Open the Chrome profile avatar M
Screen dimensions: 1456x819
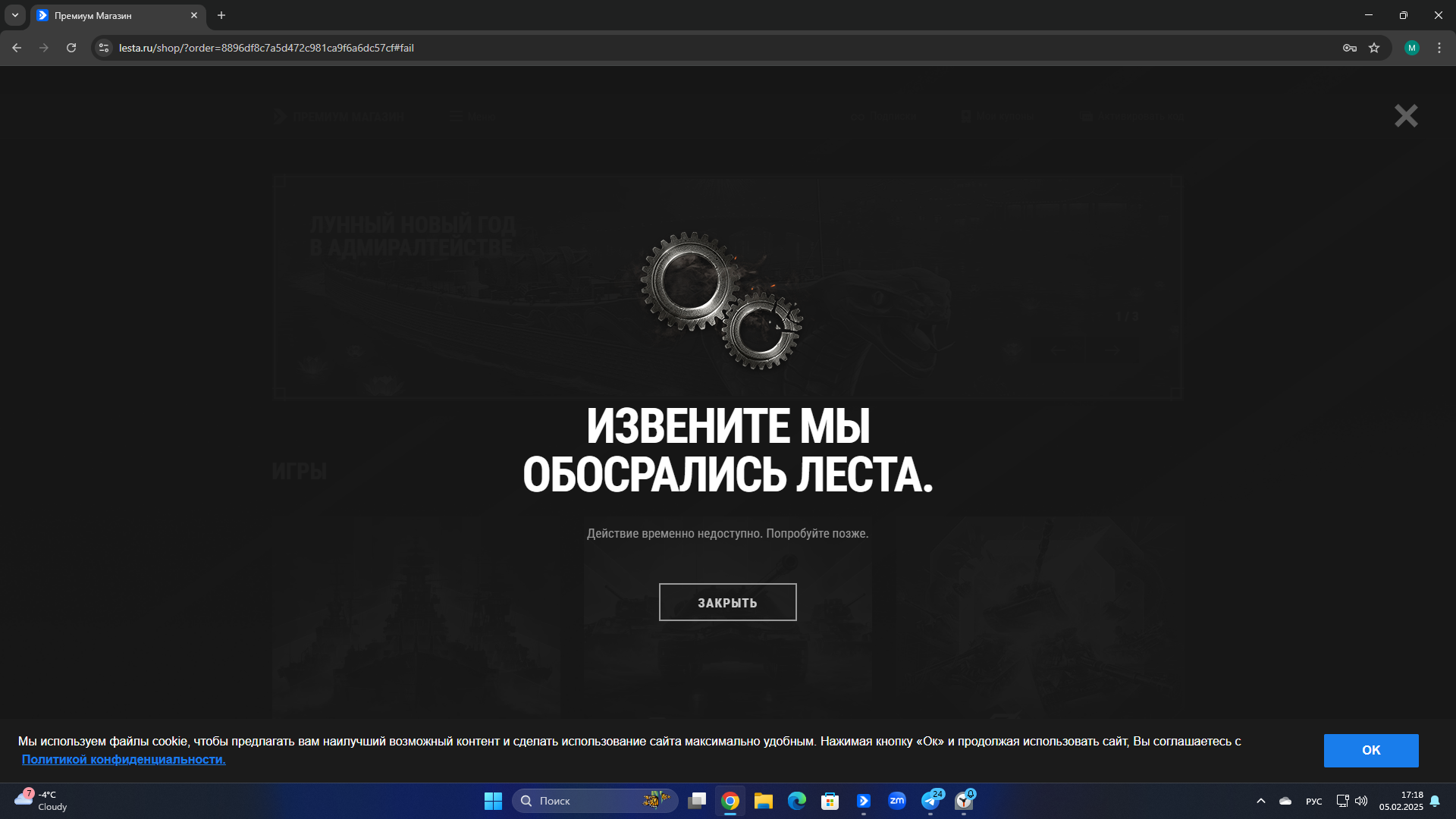click(x=1411, y=48)
